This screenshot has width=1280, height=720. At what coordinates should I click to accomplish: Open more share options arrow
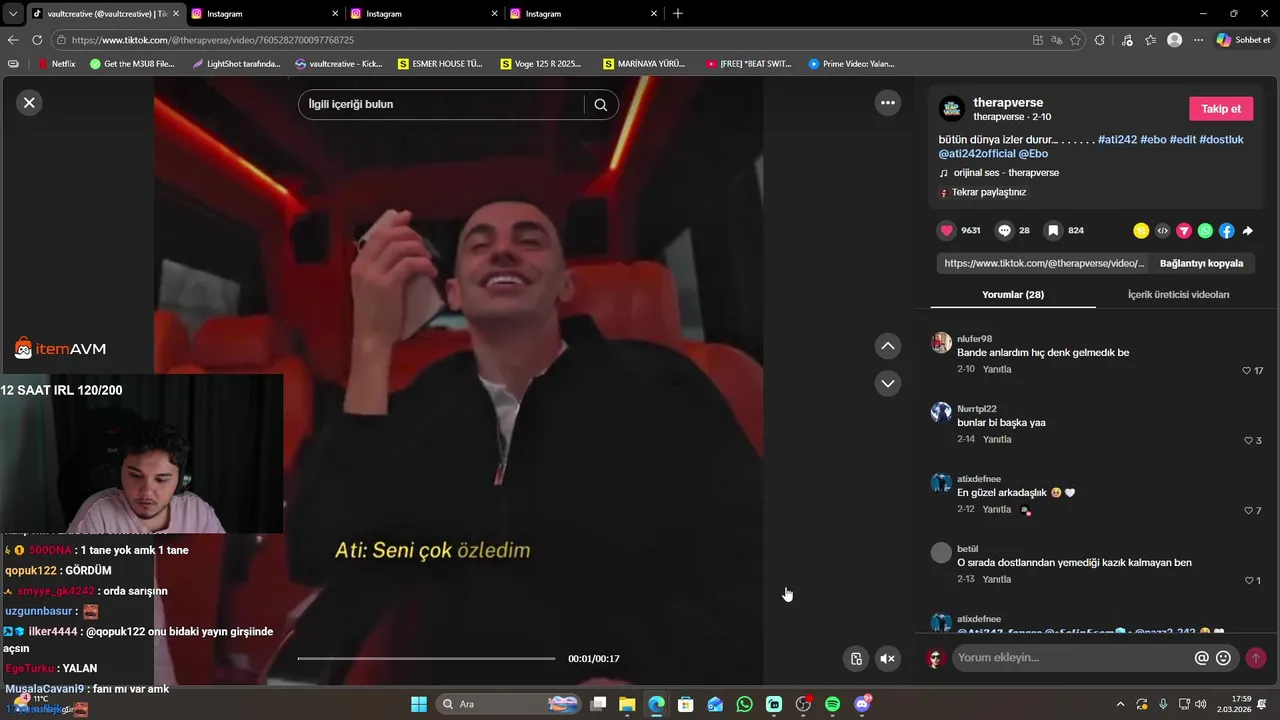(x=1247, y=231)
